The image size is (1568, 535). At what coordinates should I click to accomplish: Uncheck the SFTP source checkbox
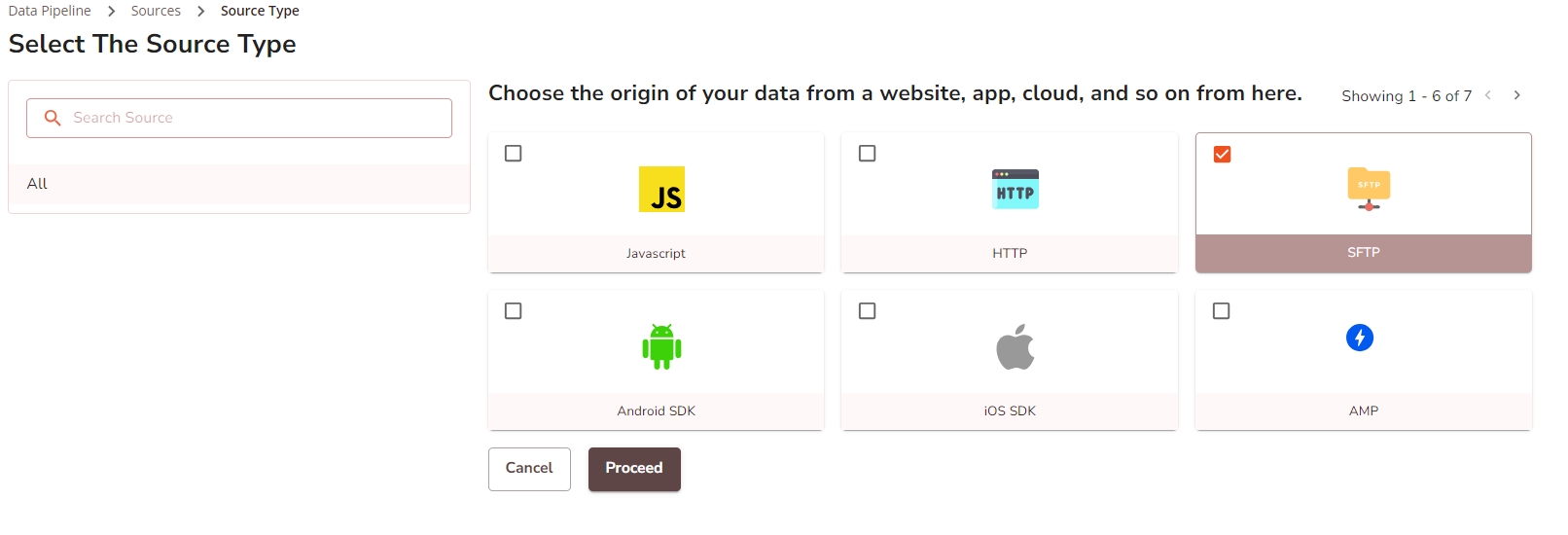[1222, 154]
